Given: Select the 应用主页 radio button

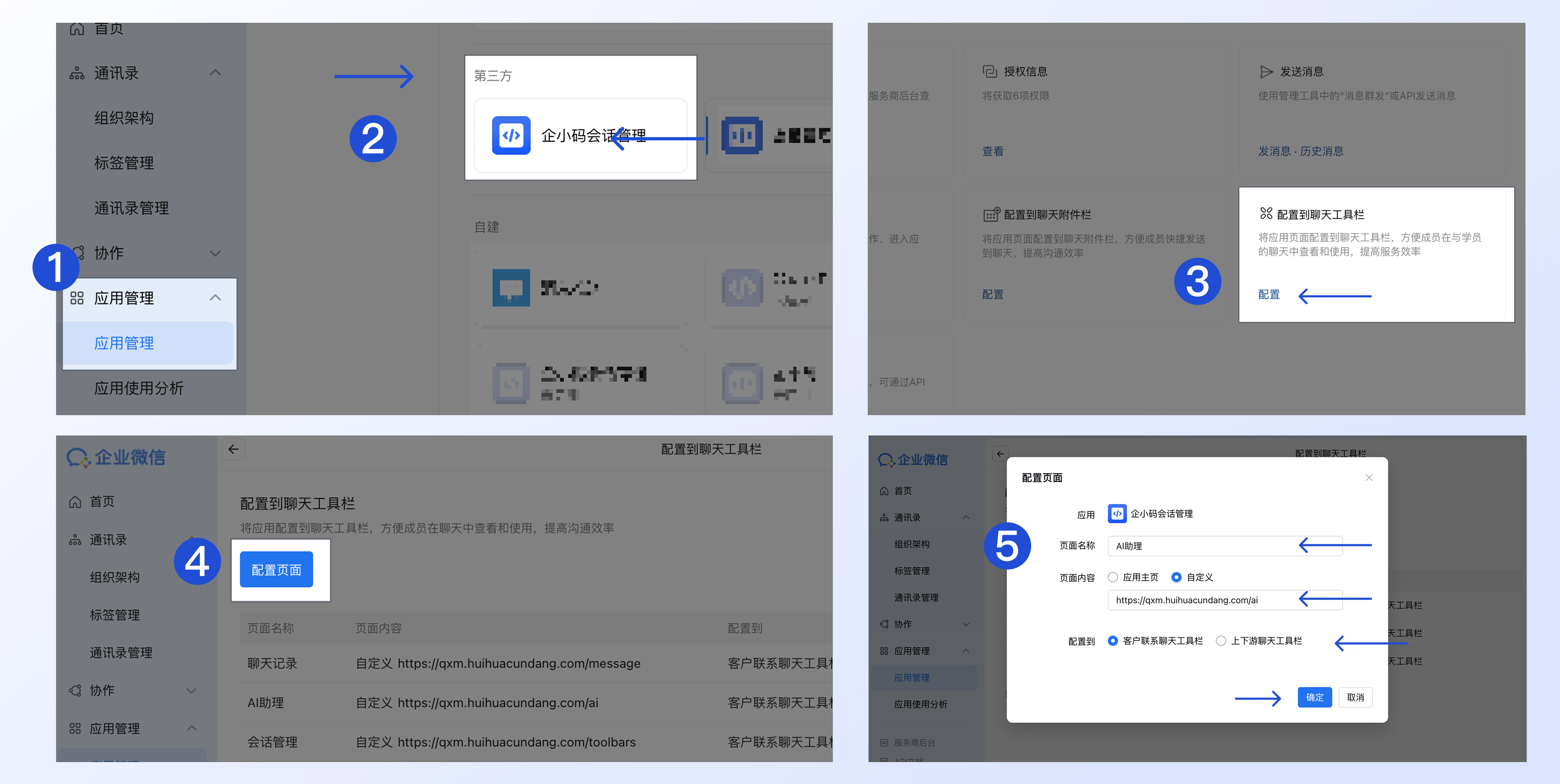Looking at the screenshot, I should pos(1112,578).
